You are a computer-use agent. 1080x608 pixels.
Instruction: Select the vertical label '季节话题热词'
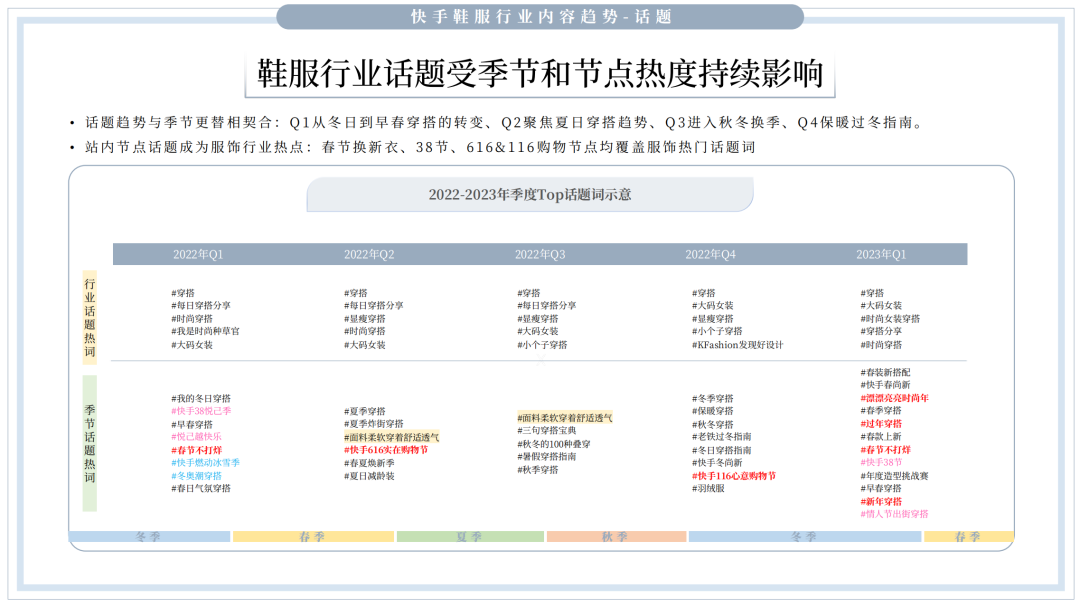[90, 443]
